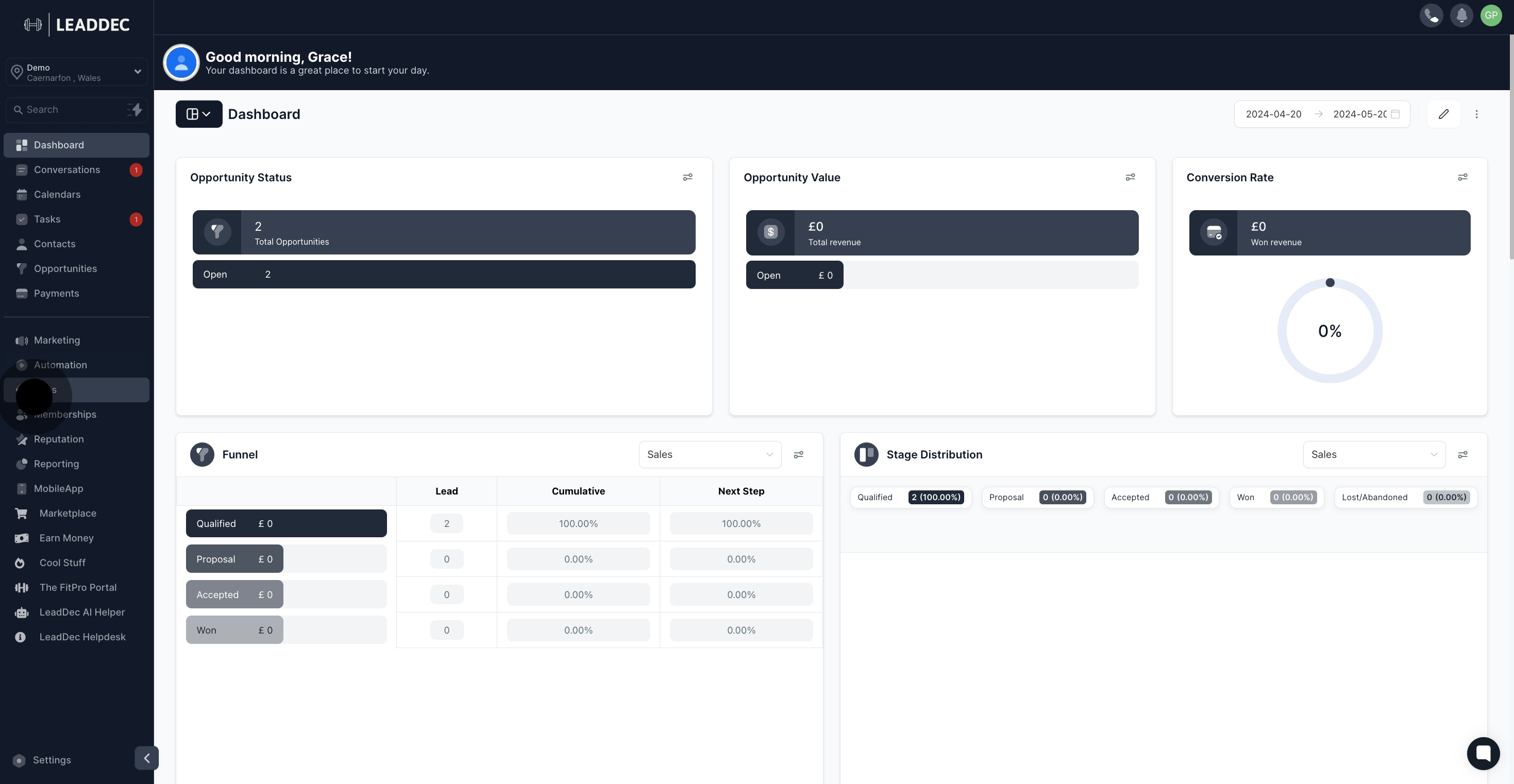Open the notifications bell
Image resolution: width=1514 pixels, height=784 pixels.
click(1461, 16)
